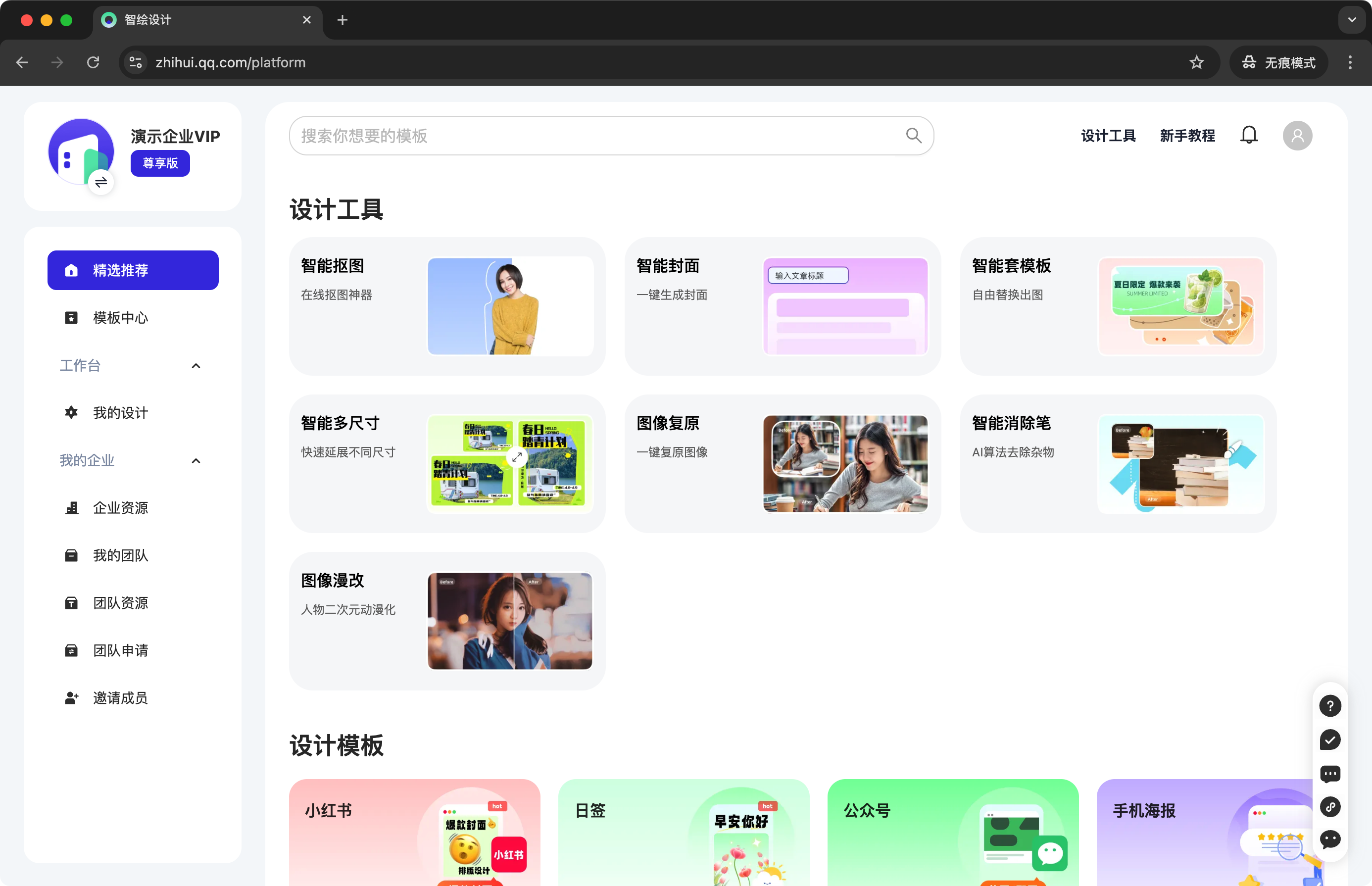Bookmark page with star icon
1372x886 pixels.
[1197, 62]
